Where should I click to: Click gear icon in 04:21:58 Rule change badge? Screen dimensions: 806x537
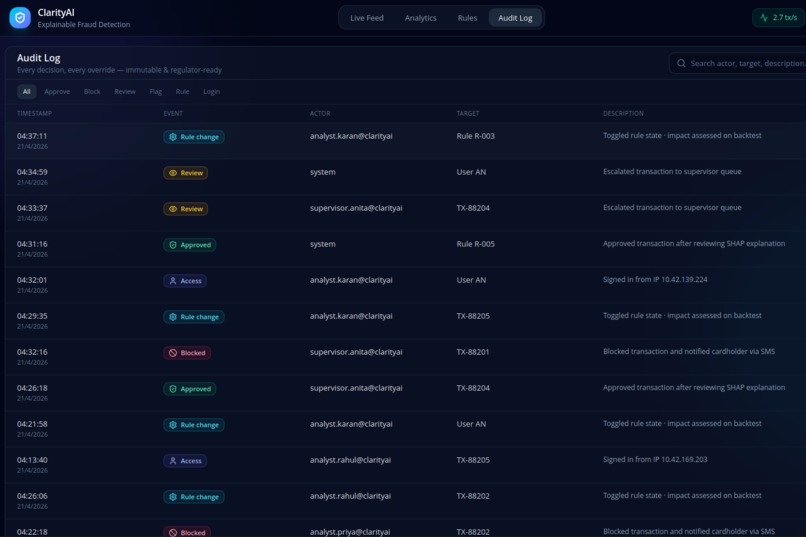tap(173, 424)
